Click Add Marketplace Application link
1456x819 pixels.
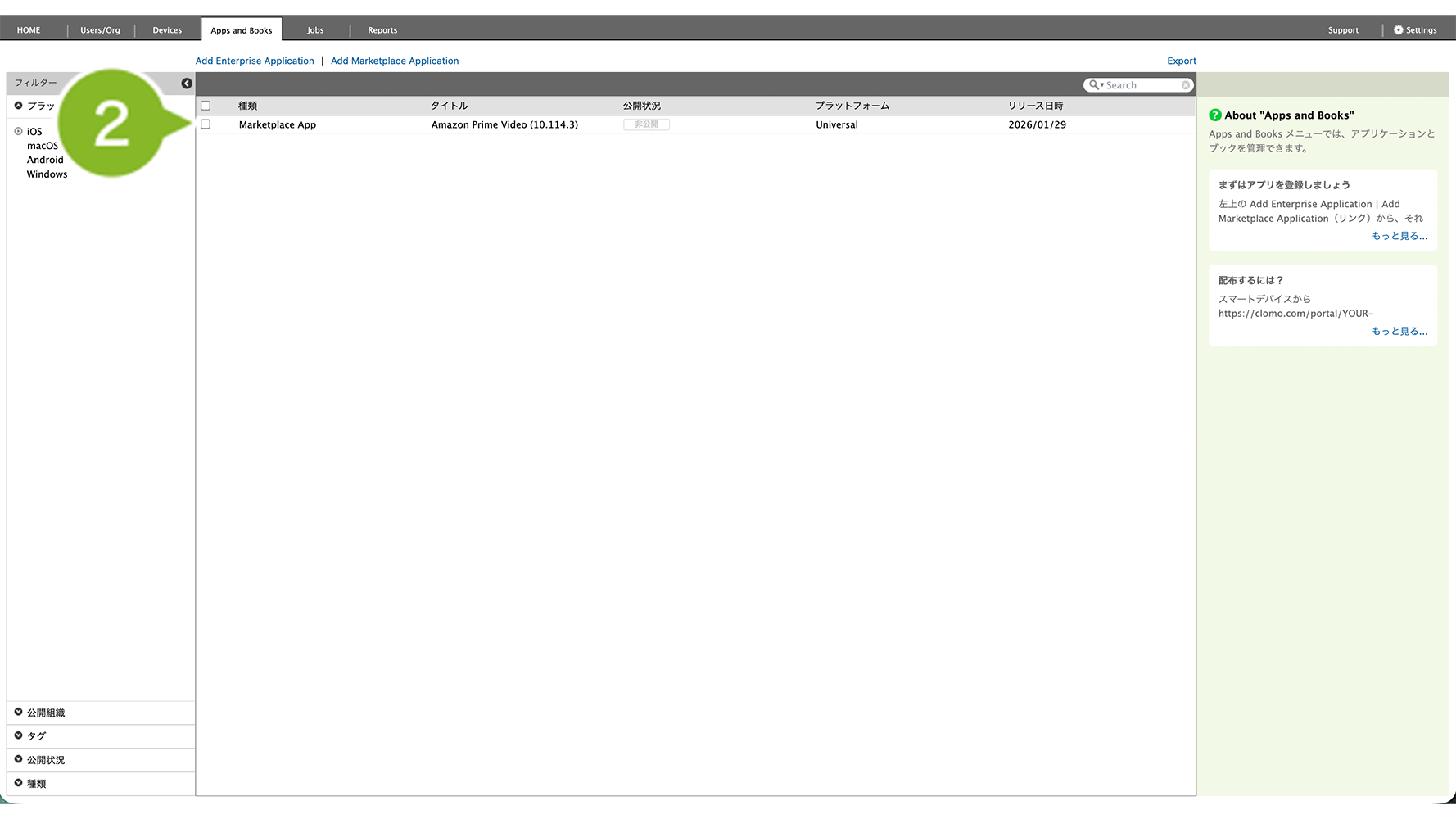coord(395,61)
